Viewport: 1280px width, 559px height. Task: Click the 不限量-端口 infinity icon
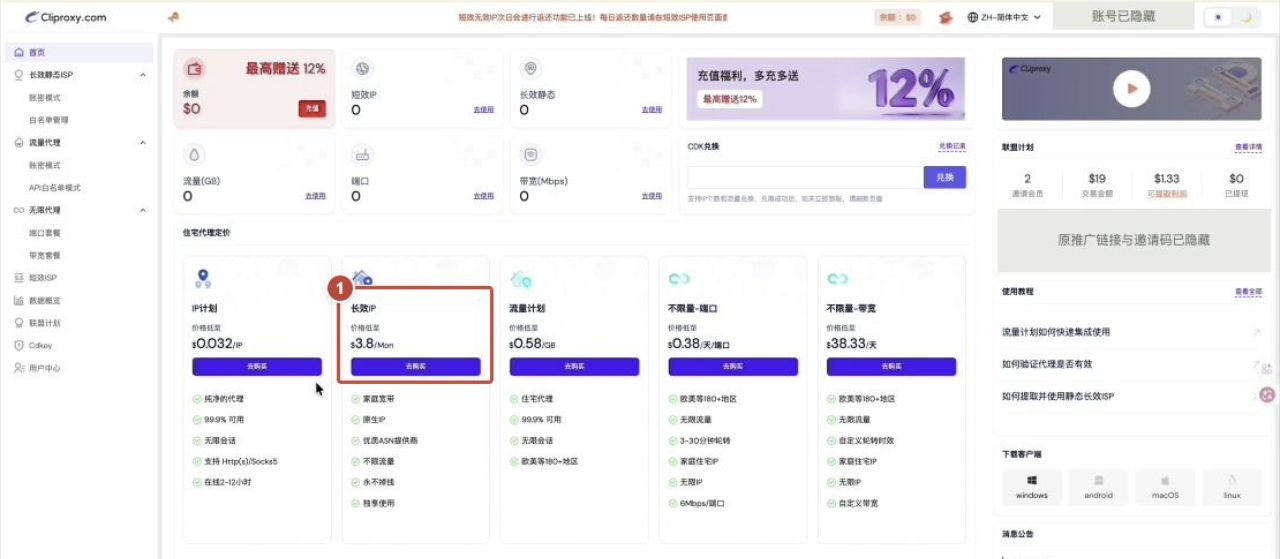[x=679, y=279]
